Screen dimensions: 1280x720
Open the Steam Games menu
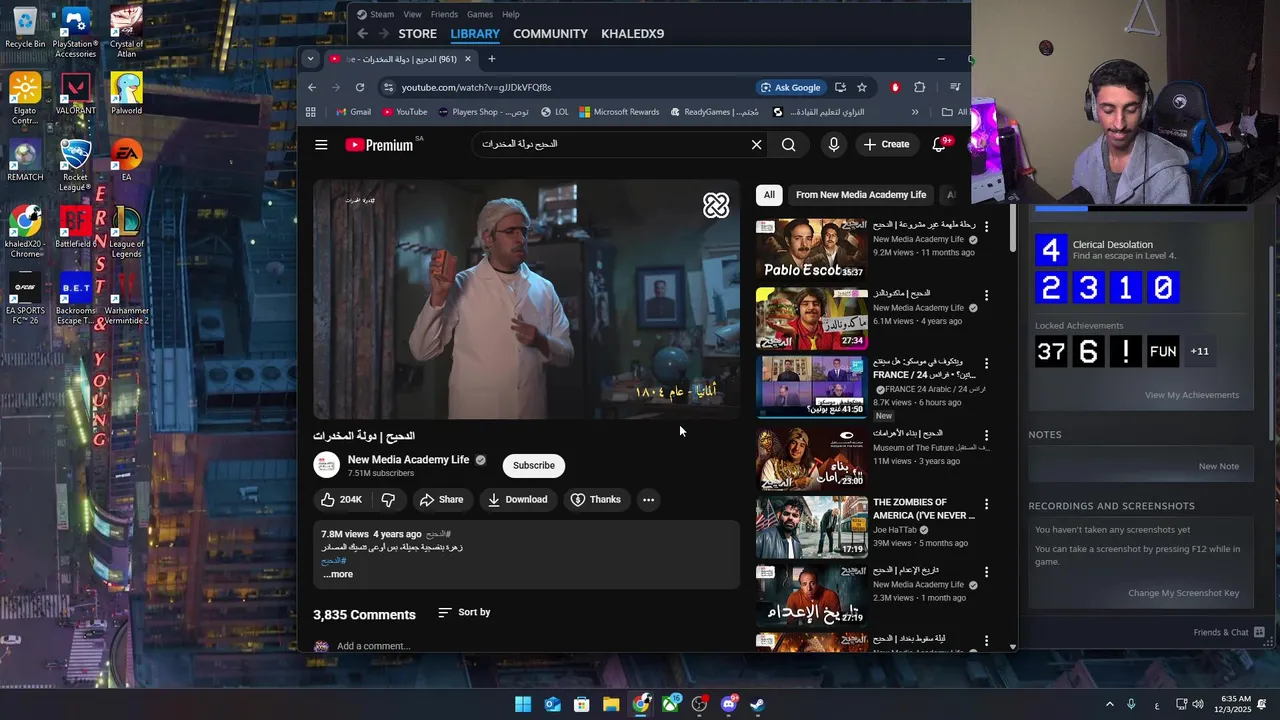click(480, 14)
